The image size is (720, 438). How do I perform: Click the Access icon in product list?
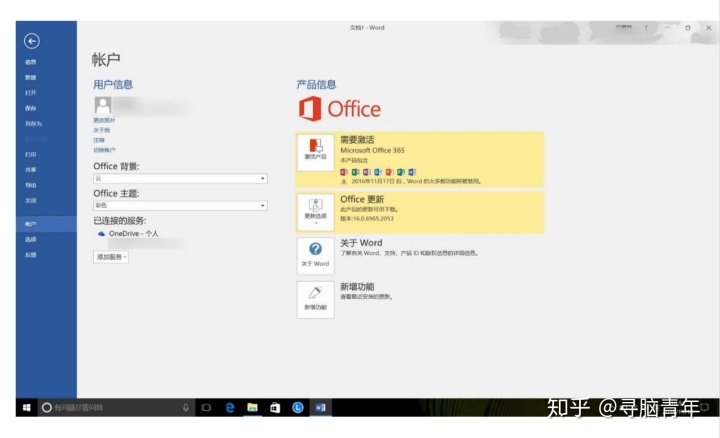tap(344, 172)
